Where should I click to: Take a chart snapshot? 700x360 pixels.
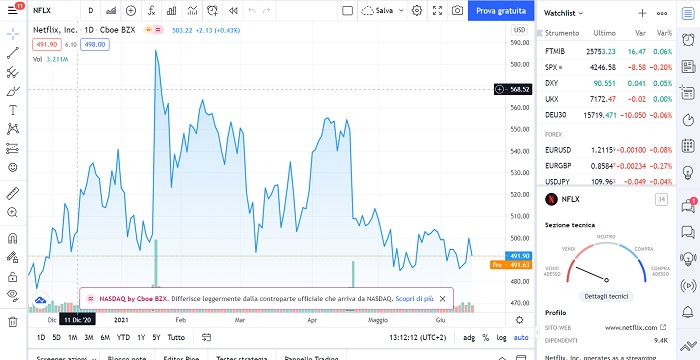coord(457,11)
